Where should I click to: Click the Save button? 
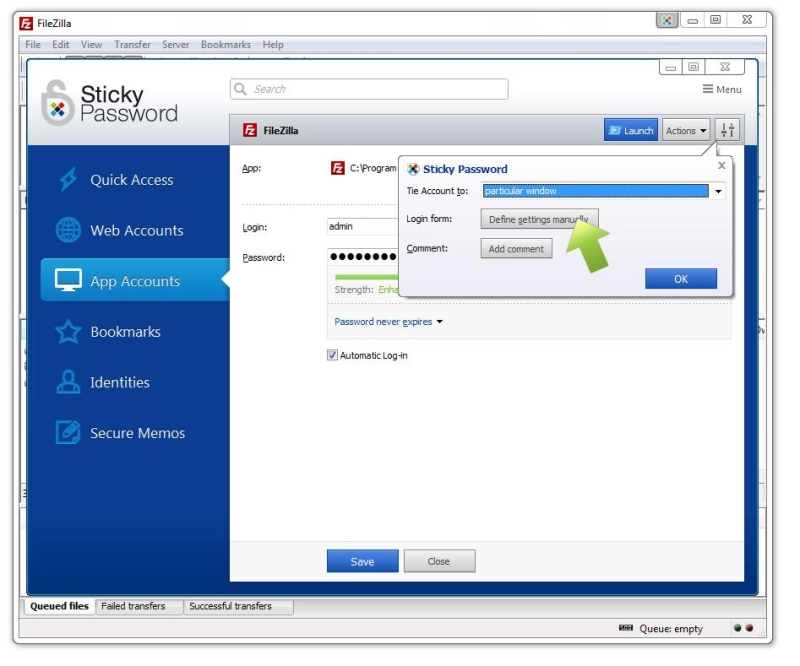point(363,561)
